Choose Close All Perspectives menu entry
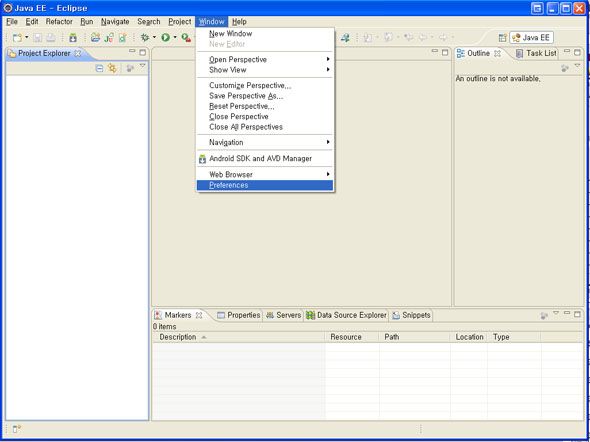Image resolution: width=590 pixels, height=442 pixels. [265, 127]
